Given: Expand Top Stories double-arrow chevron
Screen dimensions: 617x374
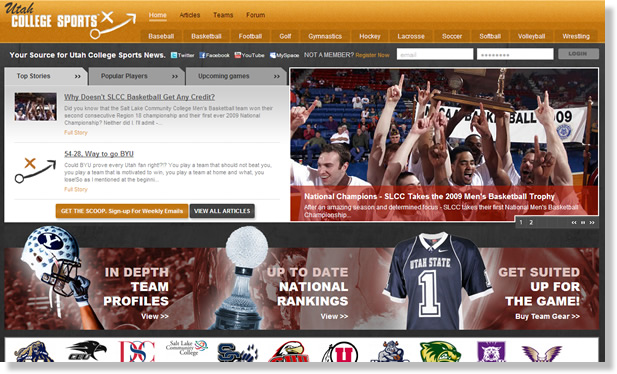Looking at the screenshot, I should 78,77.
